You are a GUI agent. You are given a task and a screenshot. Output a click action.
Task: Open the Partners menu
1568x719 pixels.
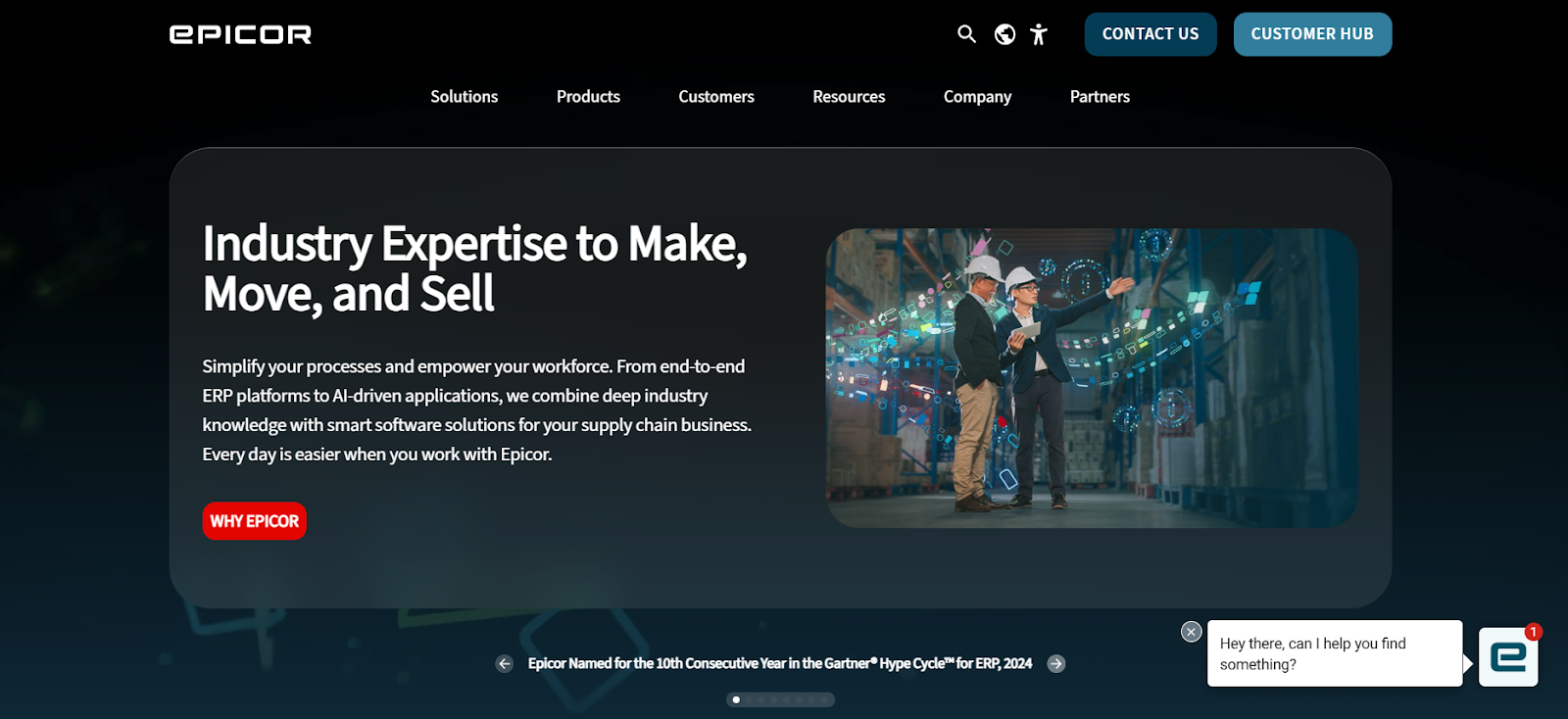click(1100, 97)
